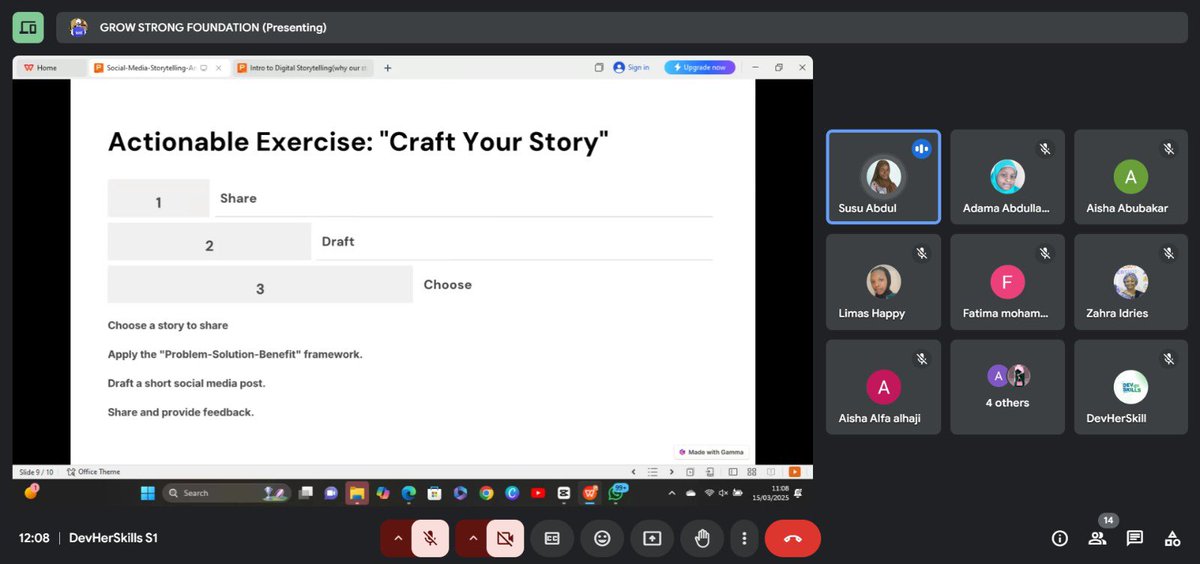
Task: Switch to 'Intro to Digital Storytelling' tab
Action: (304, 68)
